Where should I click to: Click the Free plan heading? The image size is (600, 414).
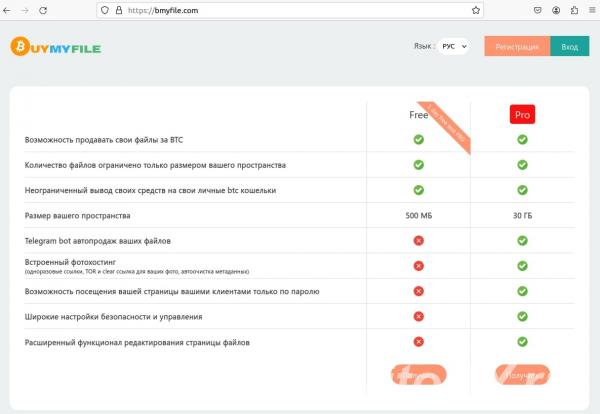tap(418, 115)
